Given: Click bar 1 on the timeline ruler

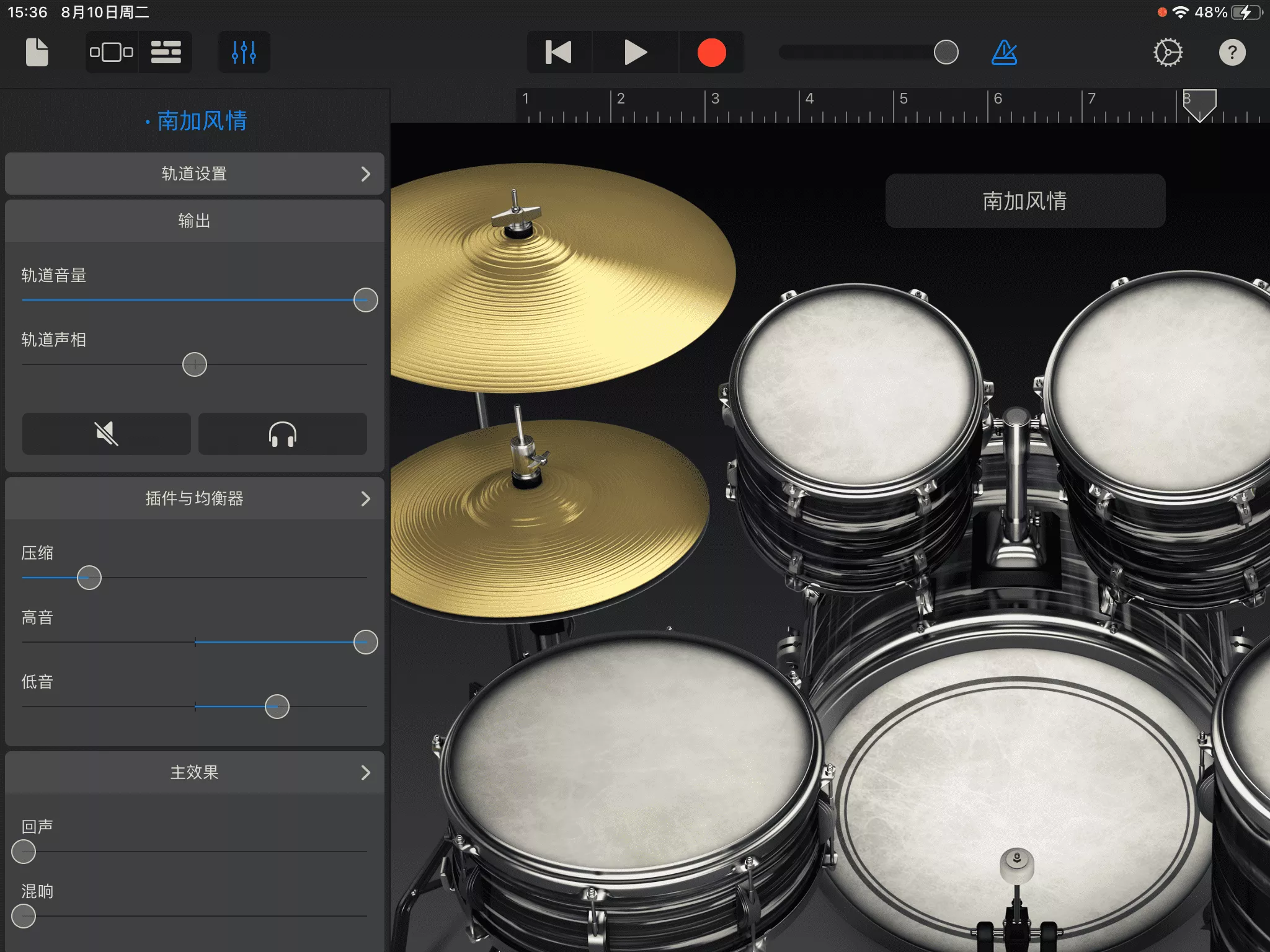Looking at the screenshot, I should tap(525, 99).
